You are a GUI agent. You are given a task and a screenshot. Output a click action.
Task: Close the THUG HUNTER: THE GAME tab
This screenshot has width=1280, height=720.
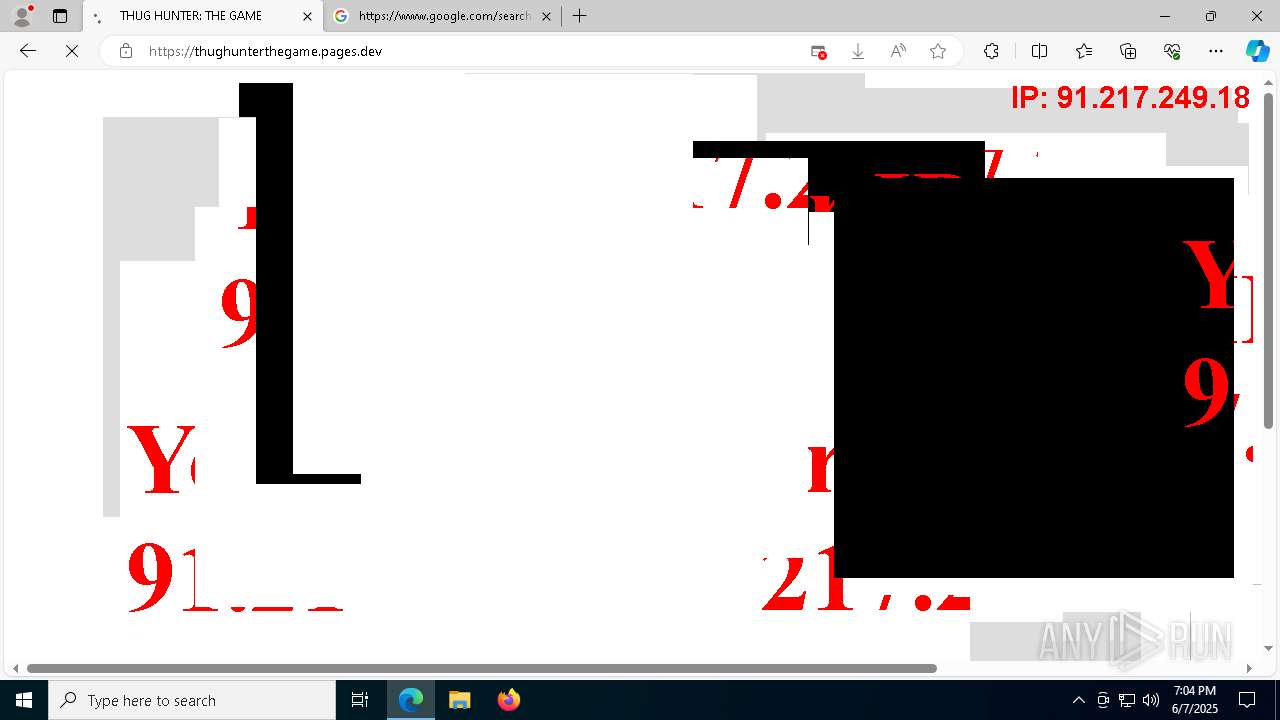[307, 16]
